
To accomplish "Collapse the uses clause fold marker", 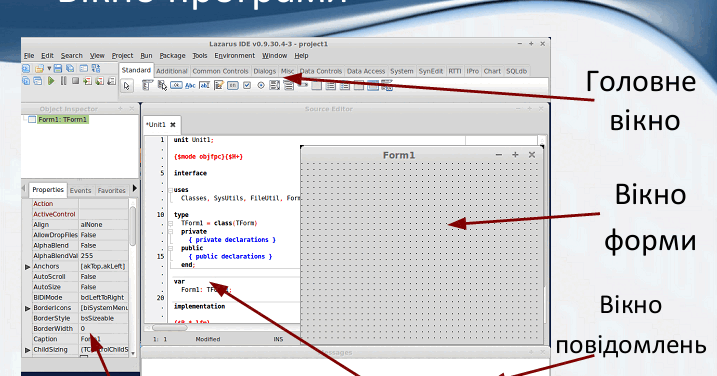I will coord(170,190).
